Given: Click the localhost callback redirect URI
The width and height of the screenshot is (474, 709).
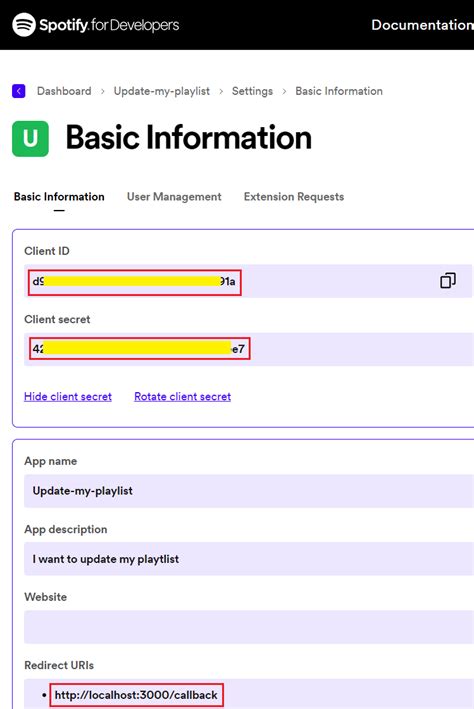Looking at the screenshot, I should click(136, 695).
